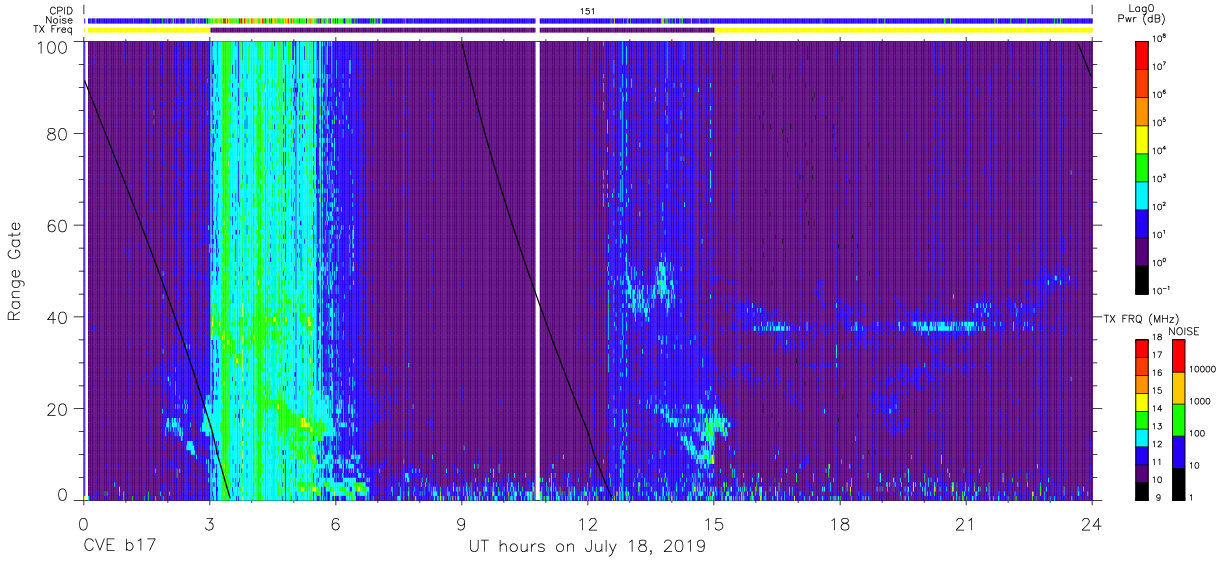
Task: Click the 'CPID' row label
Action: [x=61, y=10]
